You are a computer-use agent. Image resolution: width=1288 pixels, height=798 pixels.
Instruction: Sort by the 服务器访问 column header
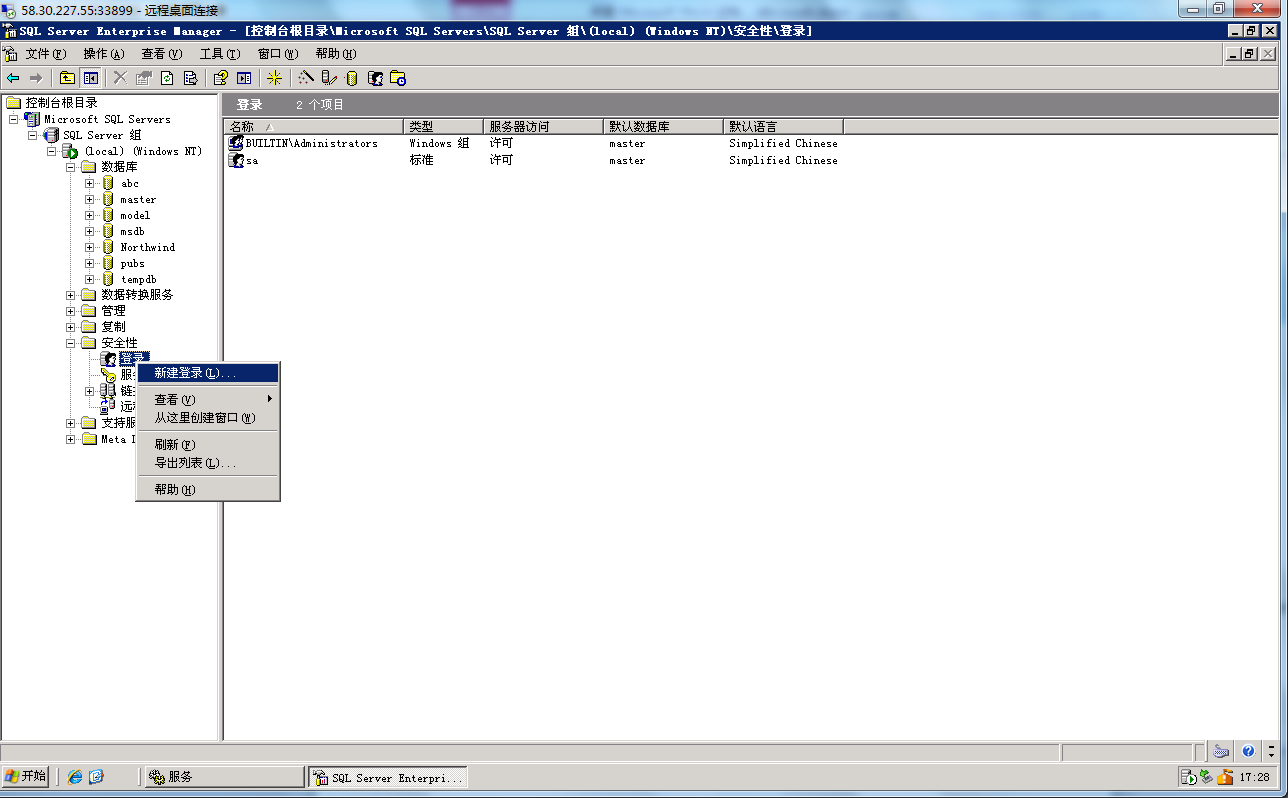pos(543,127)
